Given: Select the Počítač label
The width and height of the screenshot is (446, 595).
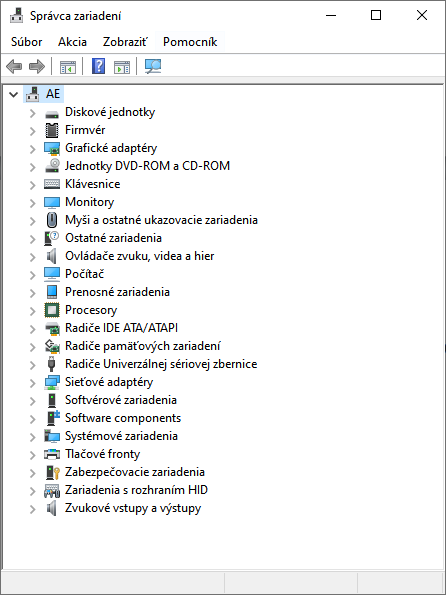Looking at the screenshot, I should click(85, 274).
